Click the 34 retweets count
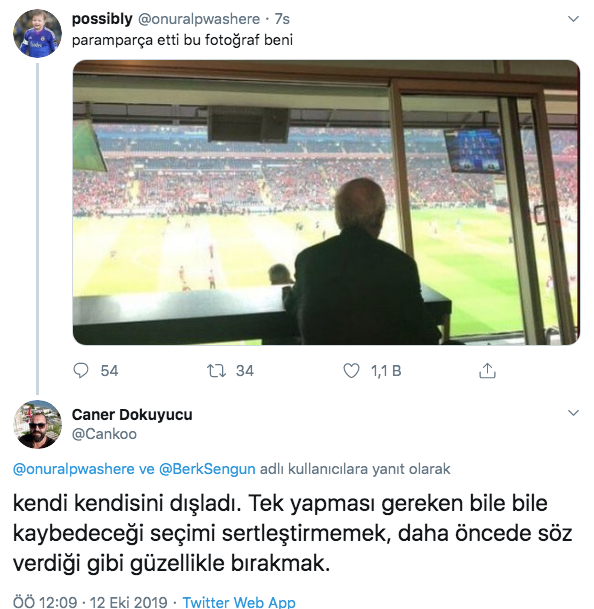Viewport: 594px width, 609px height. tap(245, 371)
